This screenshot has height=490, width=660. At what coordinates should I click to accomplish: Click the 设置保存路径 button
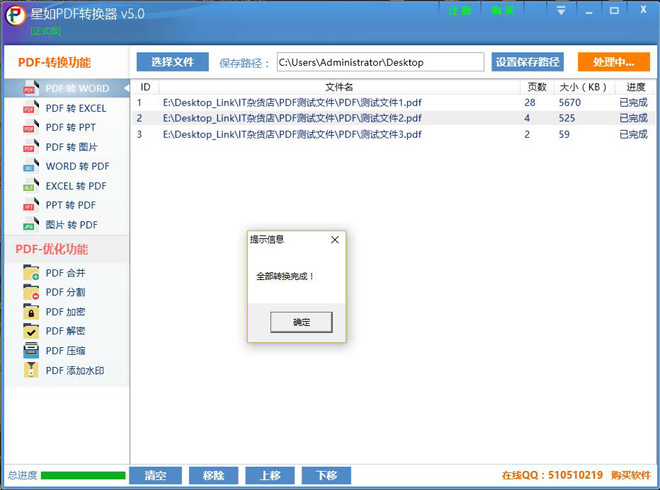tap(527, 62)
